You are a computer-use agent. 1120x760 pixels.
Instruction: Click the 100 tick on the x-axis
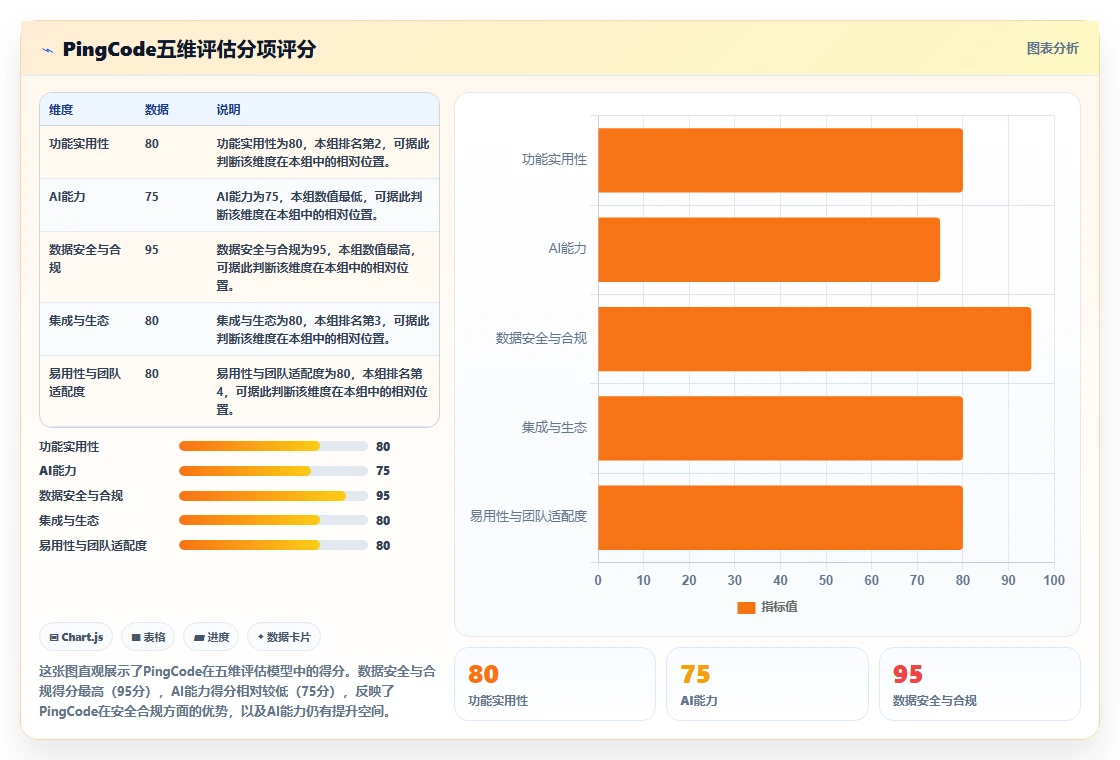tap(1054, 580)
